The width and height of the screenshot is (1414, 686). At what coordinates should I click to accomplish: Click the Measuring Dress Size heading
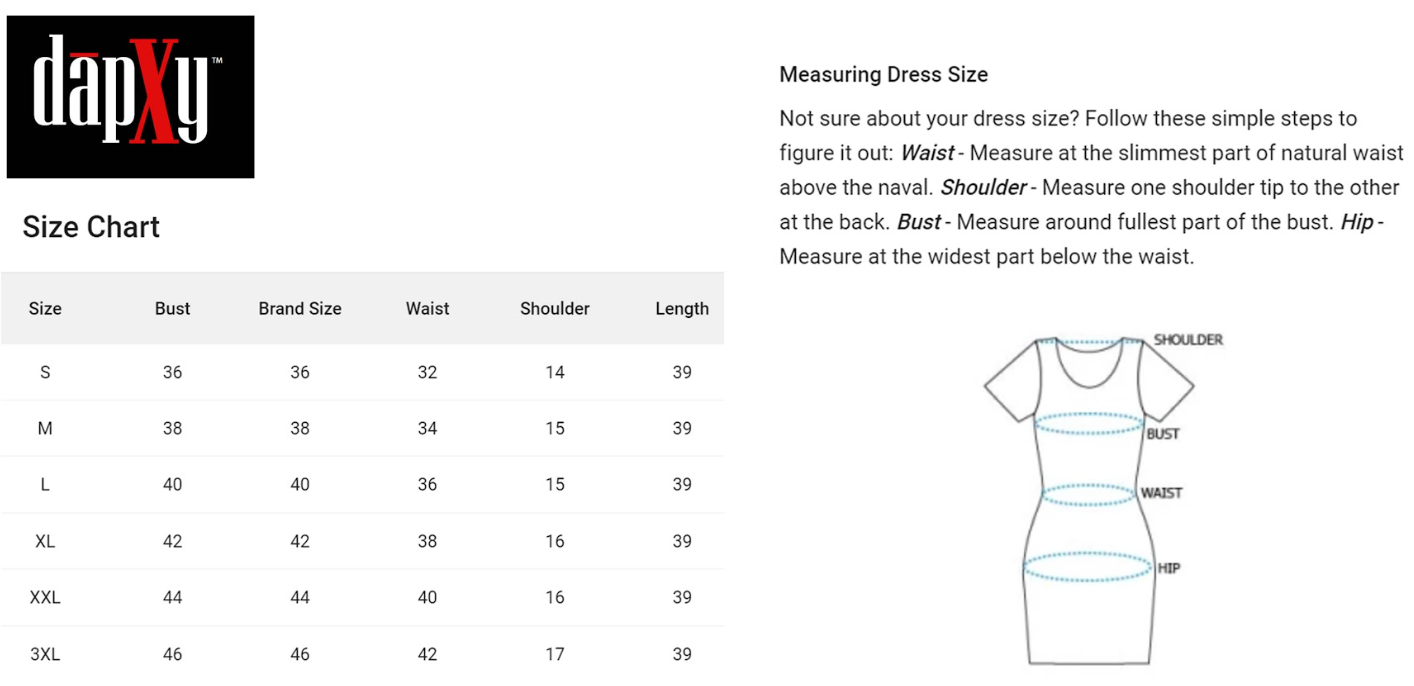(x=883, y=75)
